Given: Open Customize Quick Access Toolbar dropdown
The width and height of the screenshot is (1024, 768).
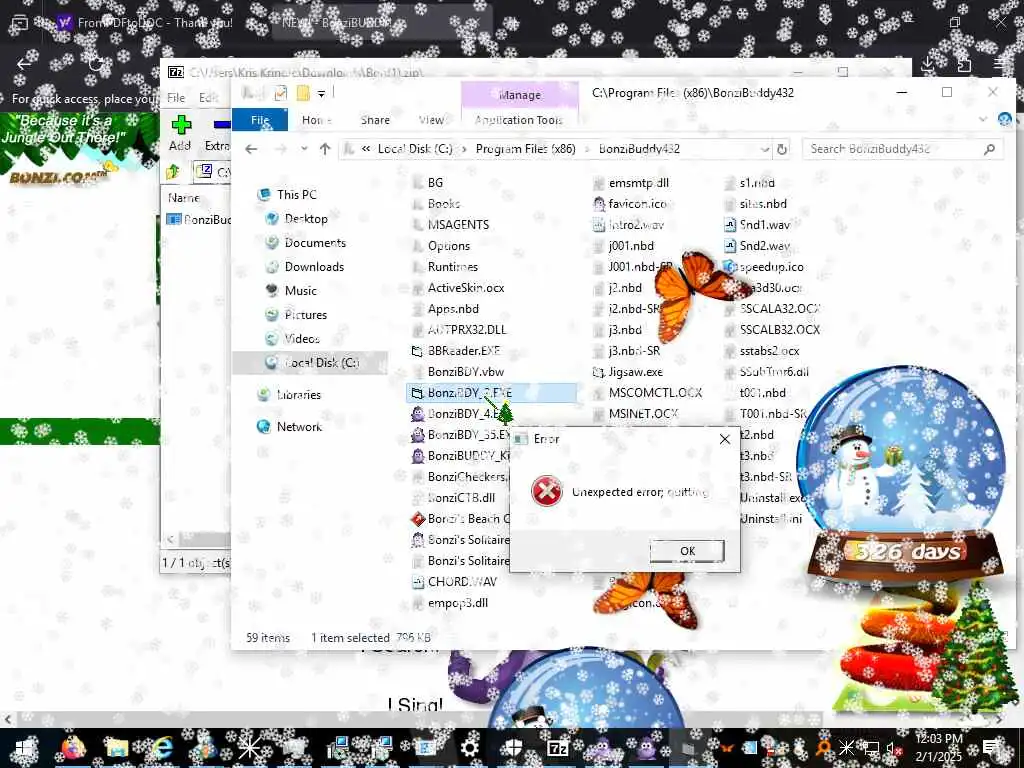Looking at the screenshot, I should pos(321,94).
